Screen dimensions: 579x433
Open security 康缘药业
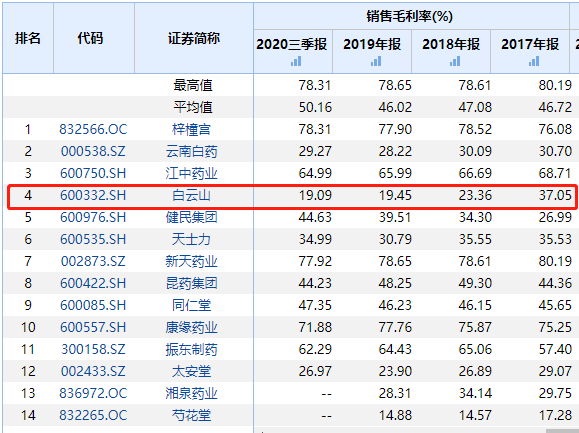192,327
